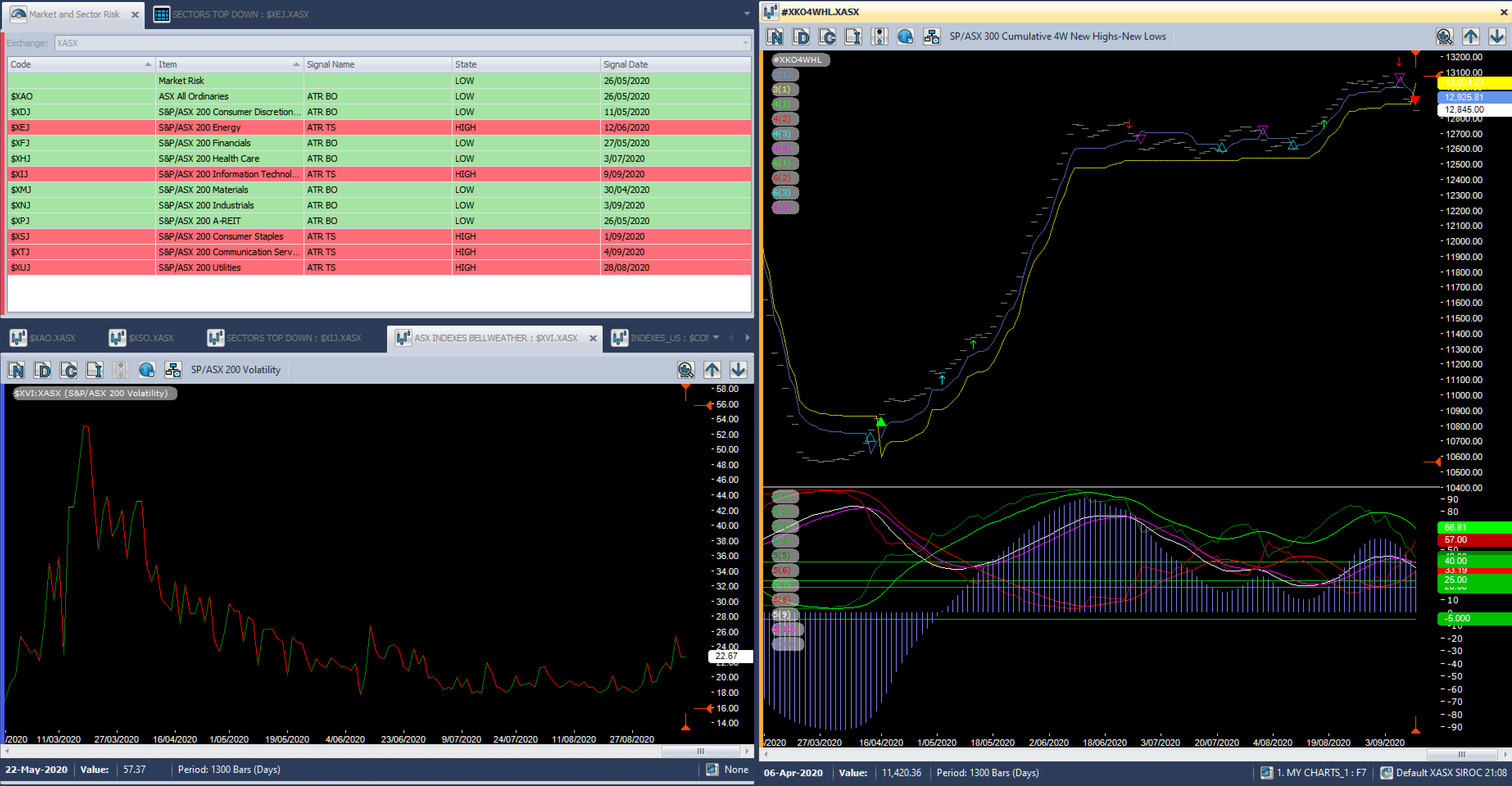Click the chart magnifier icon in XKO4WHL toolbar

(1444, 36)
